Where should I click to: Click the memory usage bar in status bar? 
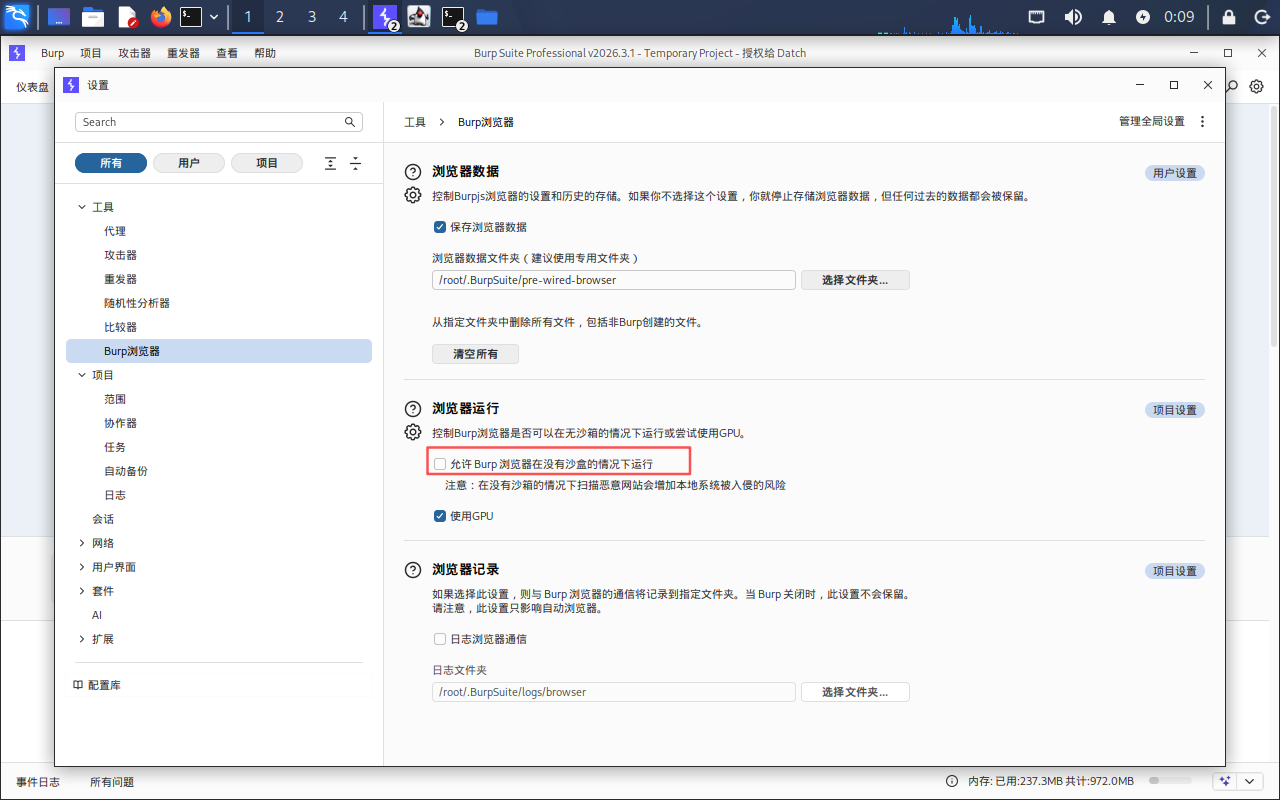(x=1169, y=781)
